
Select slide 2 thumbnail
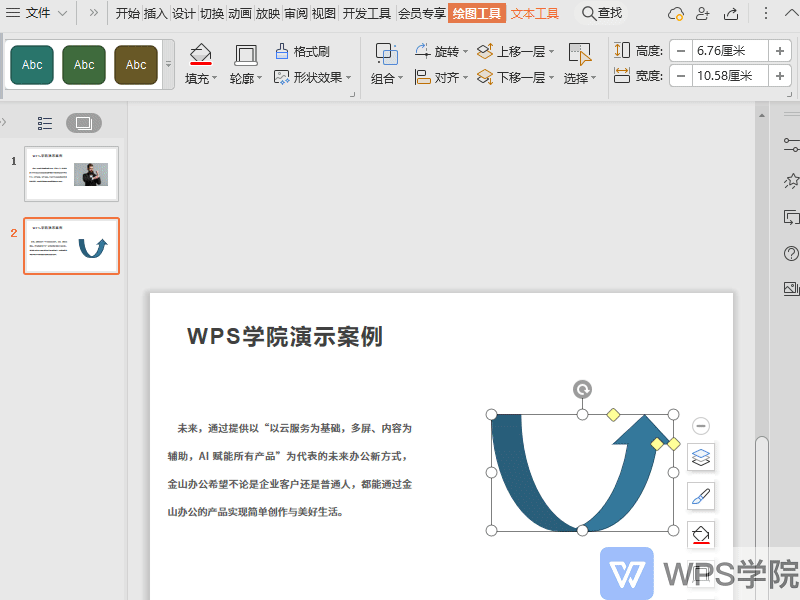point(71,246)
